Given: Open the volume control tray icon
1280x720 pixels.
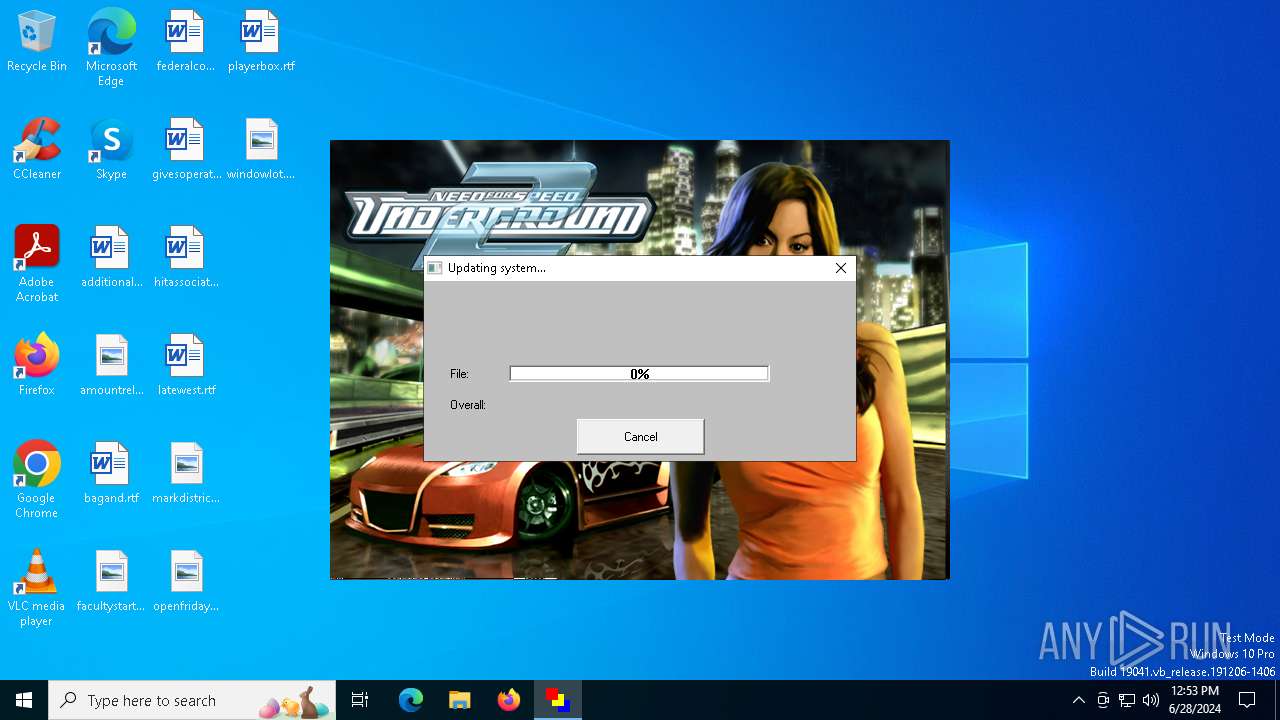Looking at the screenshot, I should pos(1151,700).
